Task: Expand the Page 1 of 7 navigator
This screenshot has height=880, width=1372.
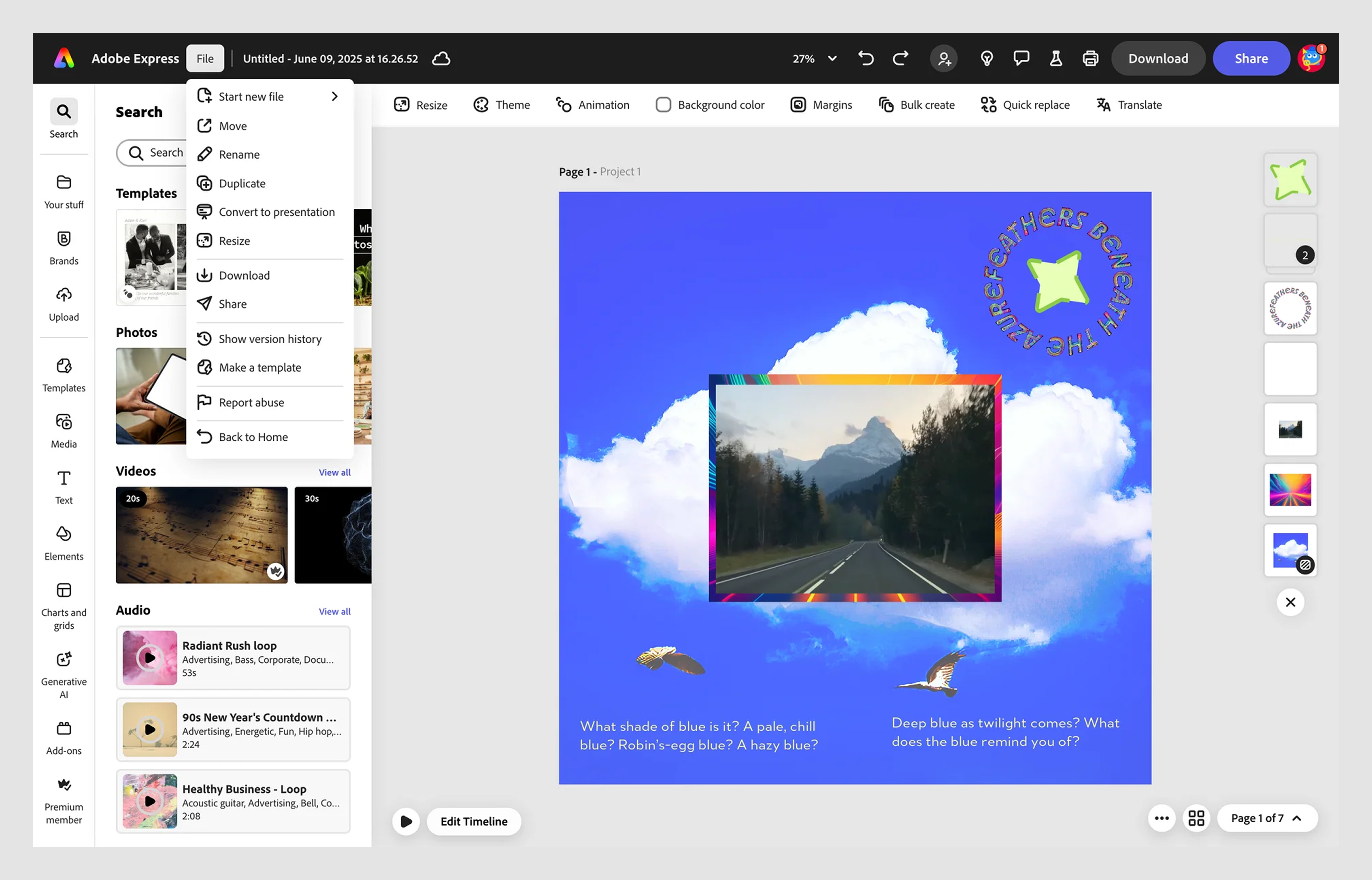Action: pyautogui.click(x=1267, y=818)
